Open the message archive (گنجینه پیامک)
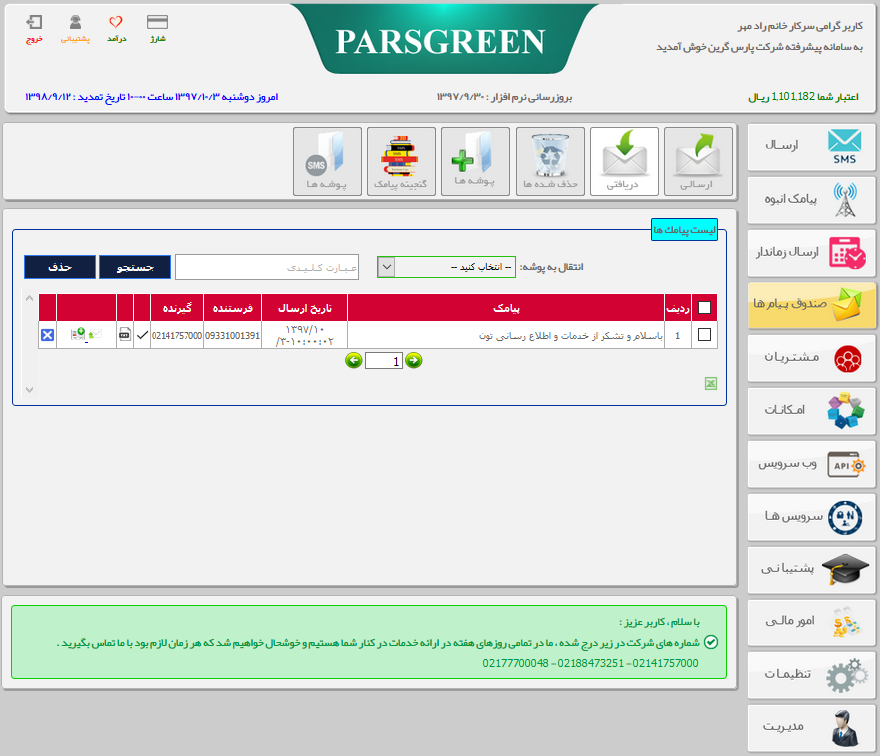This screenshot has width=880, height=756. (x=401, y=160)
